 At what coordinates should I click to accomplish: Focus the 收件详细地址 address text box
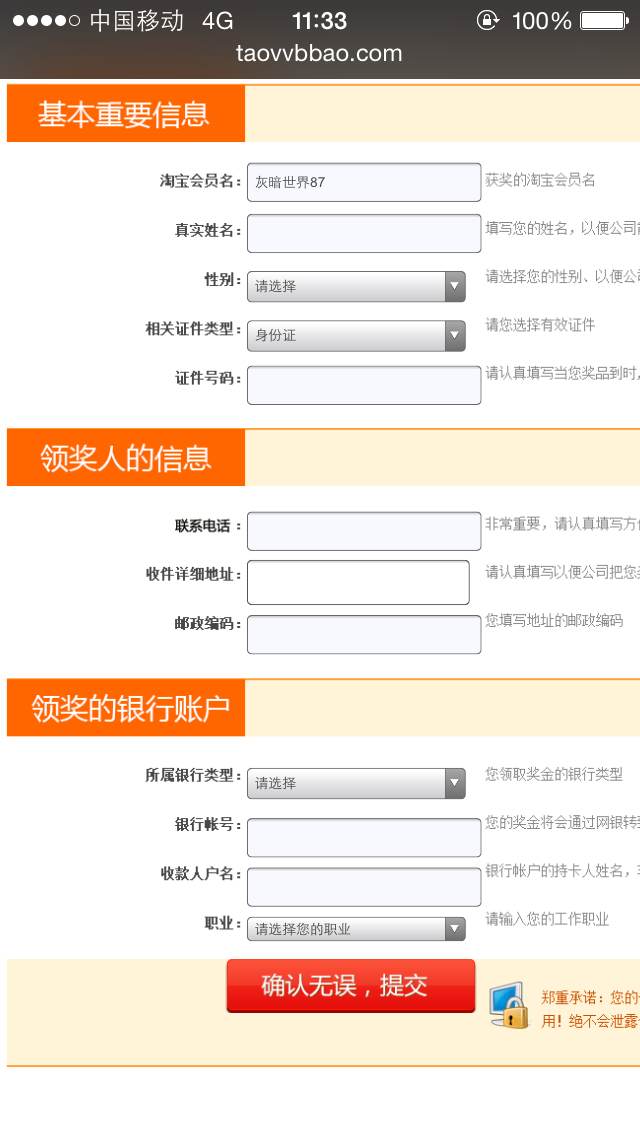358,582
